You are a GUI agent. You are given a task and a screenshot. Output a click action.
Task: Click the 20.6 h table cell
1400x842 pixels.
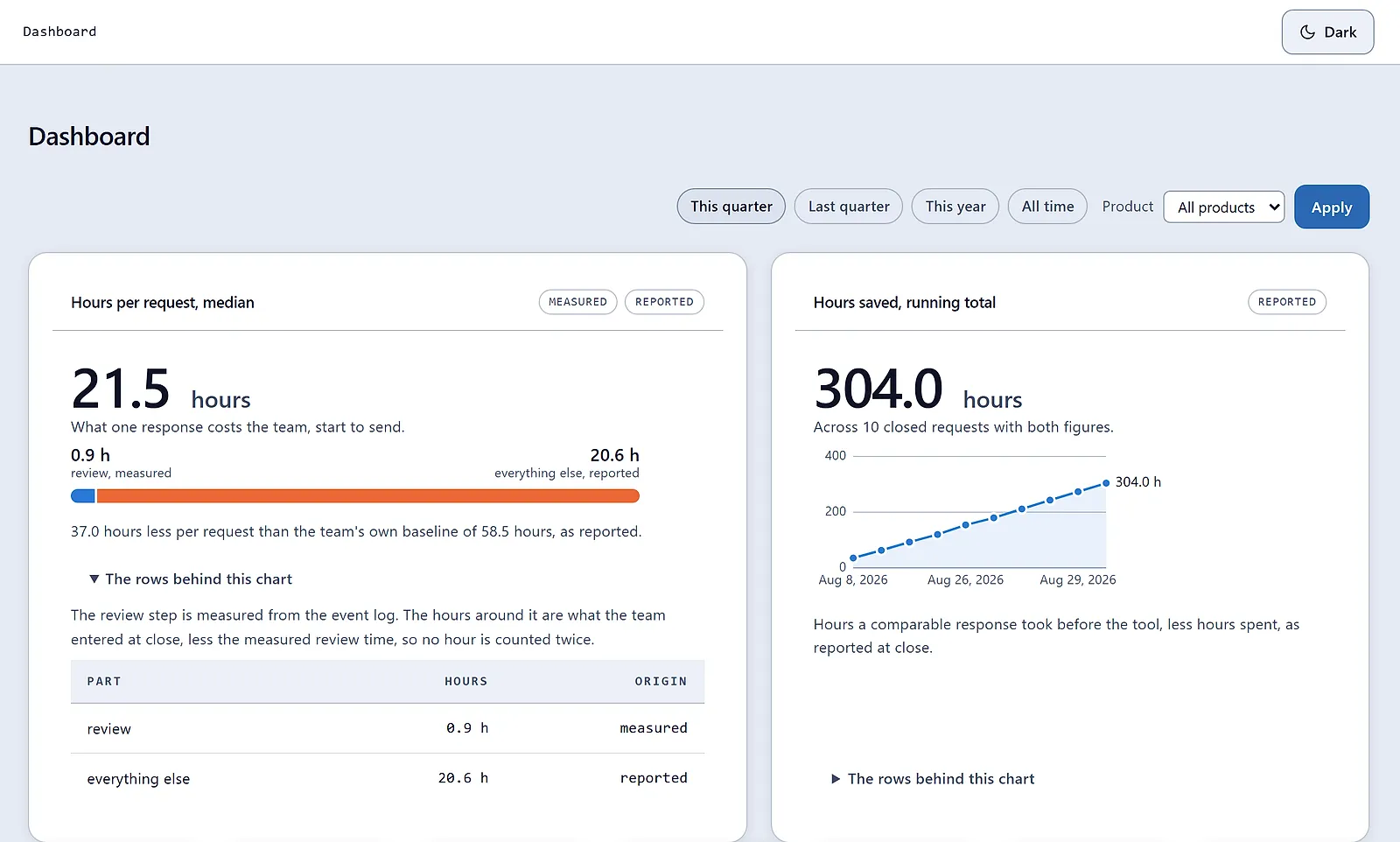click(x=463, y=778)
